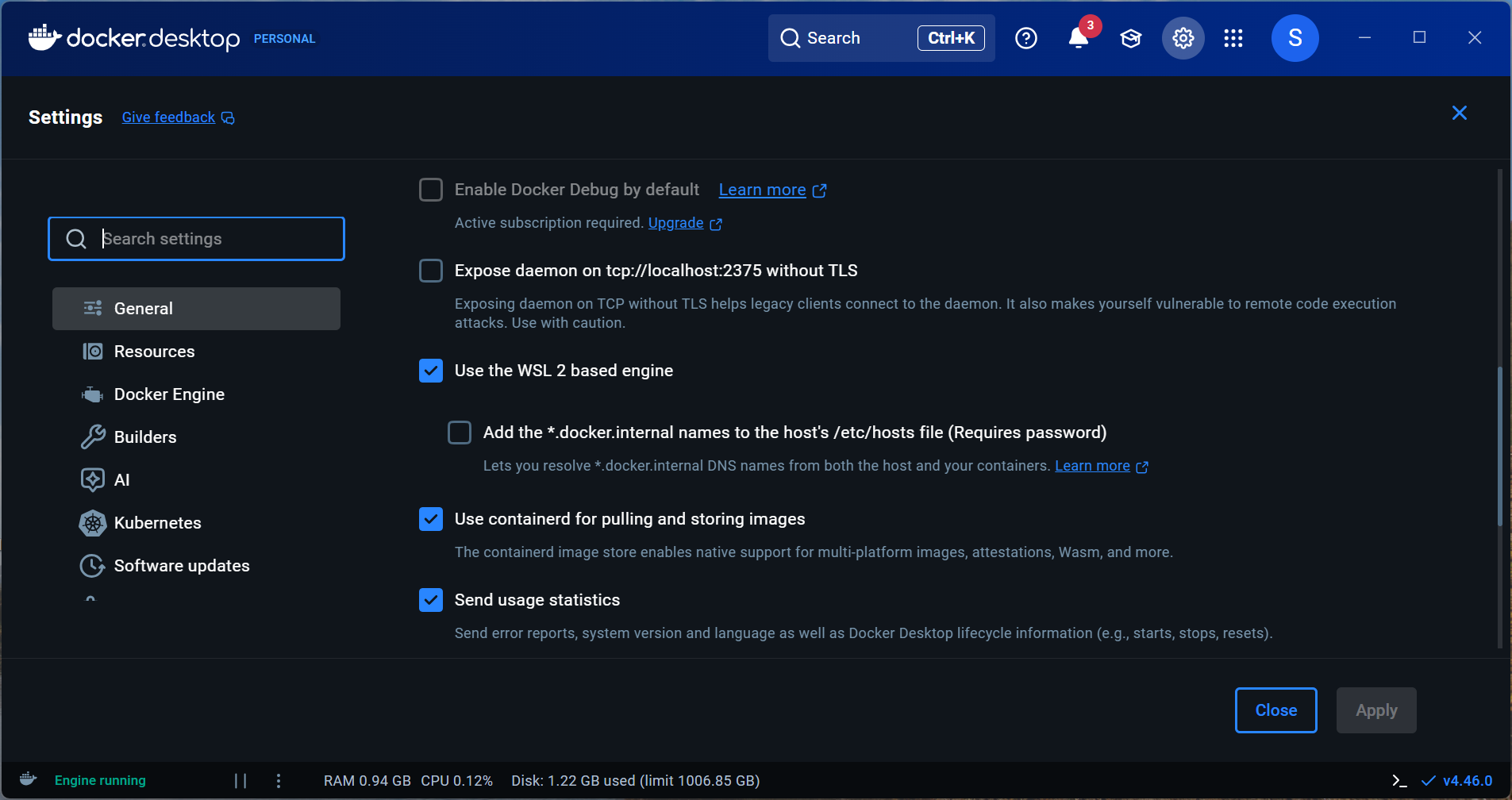Viewport: 1512px width, 800px height.
Task: Open the help question mark icon
Action: coord(1026,38)
